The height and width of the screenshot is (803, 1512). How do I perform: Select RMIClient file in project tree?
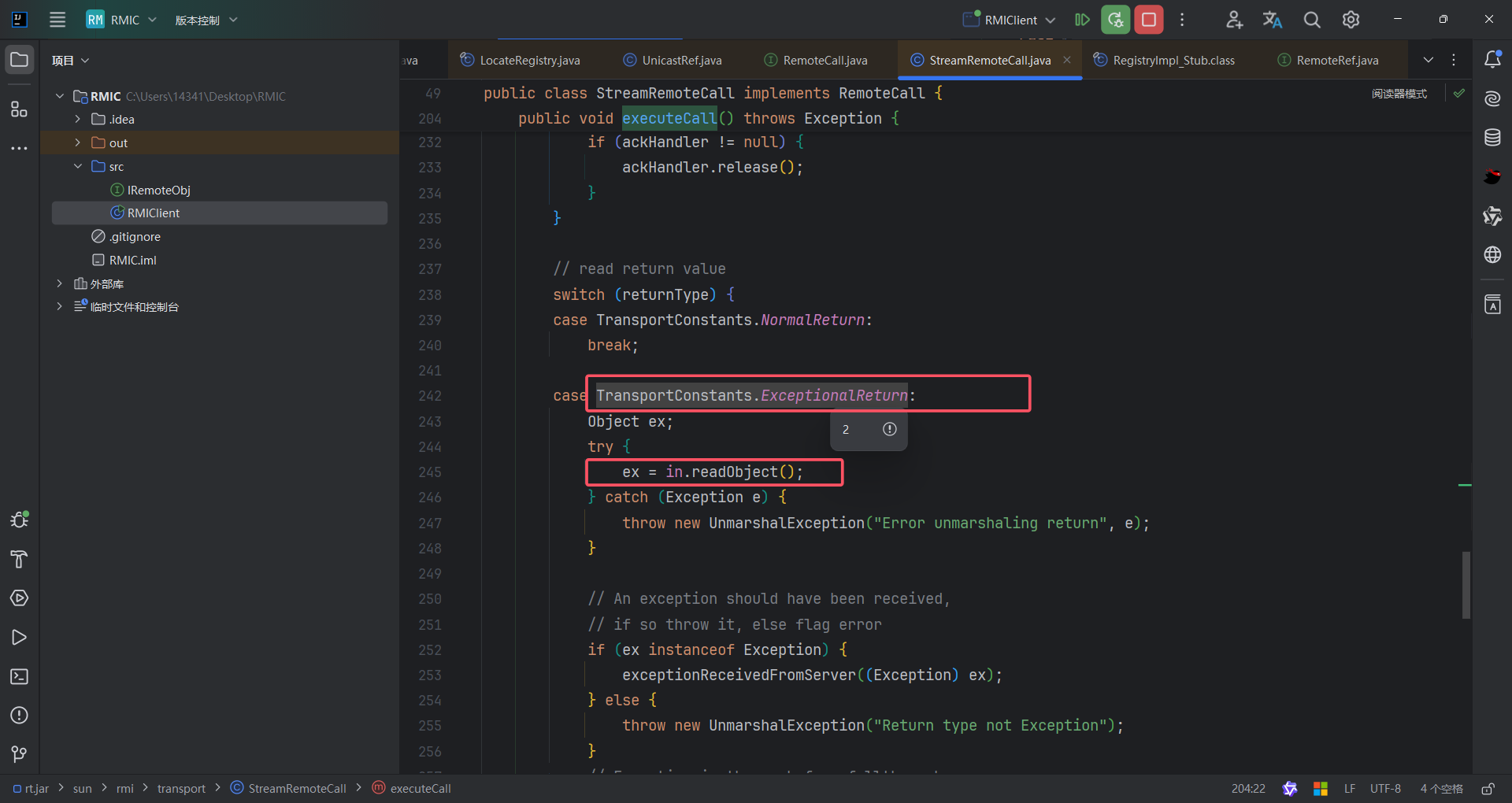coord(220,213)
